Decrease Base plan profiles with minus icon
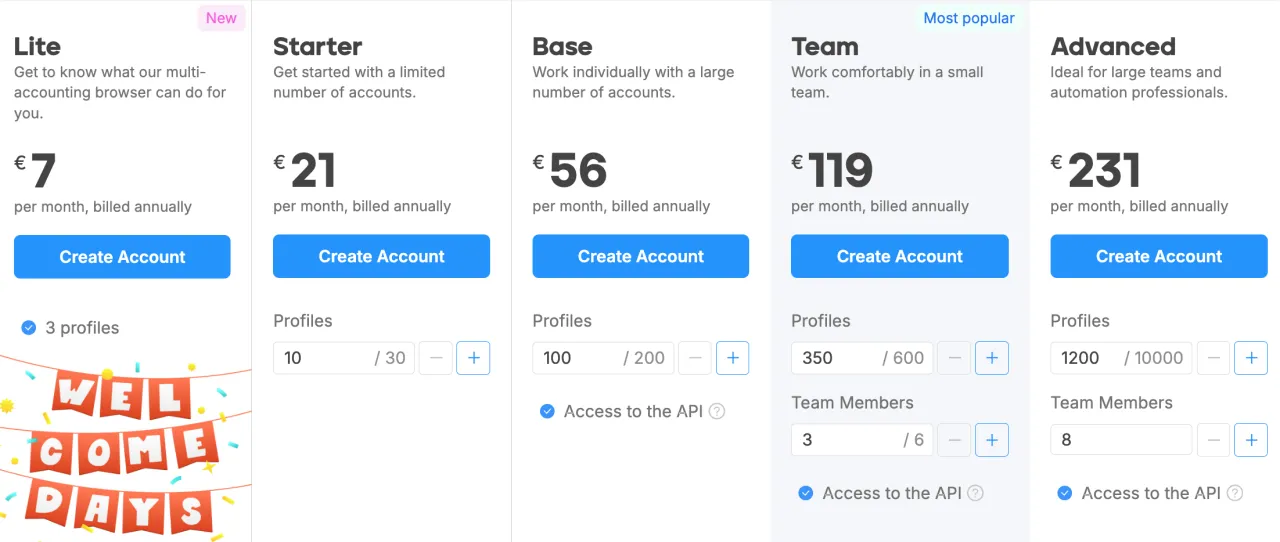Image resolution: width=1280 pixels, height=542 pixels. click(695, 358)
